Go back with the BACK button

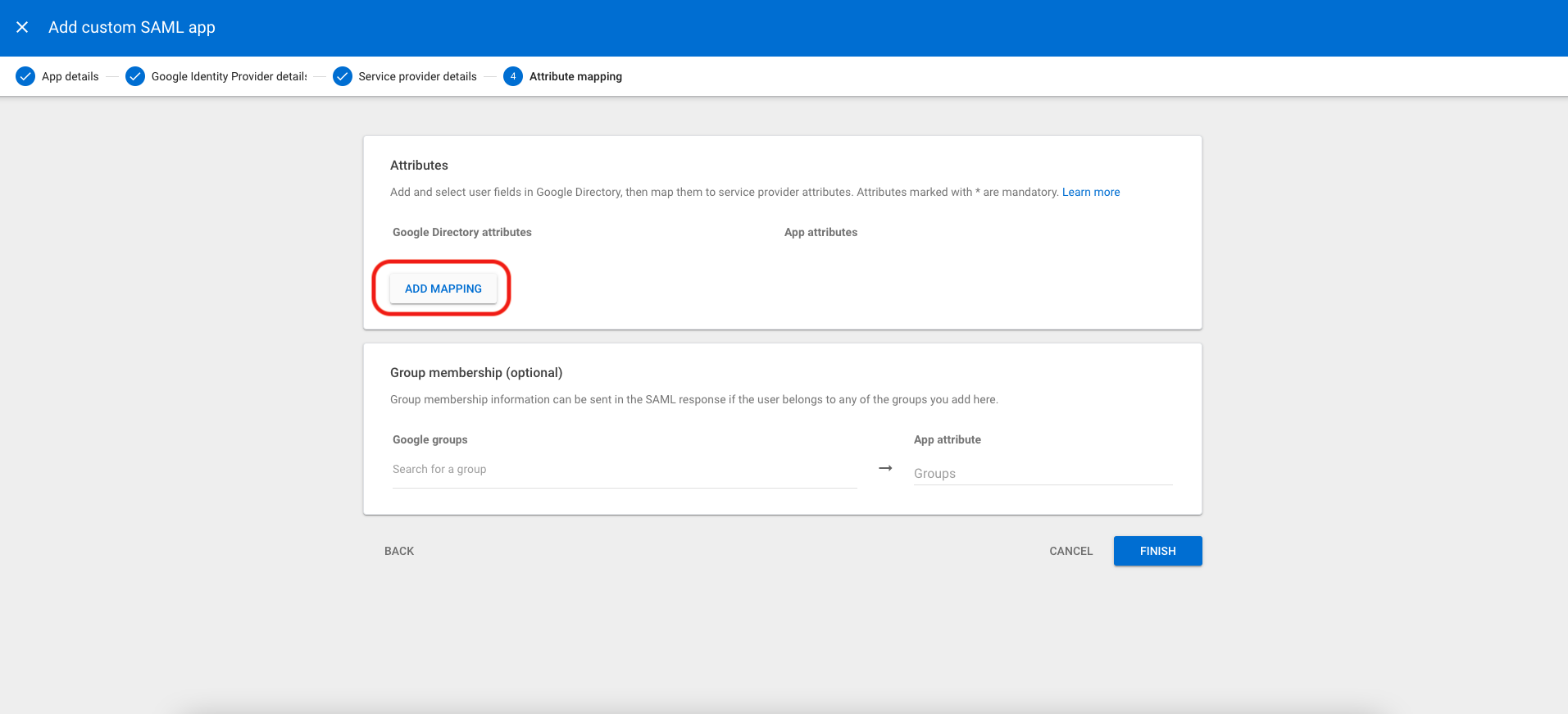399,551
